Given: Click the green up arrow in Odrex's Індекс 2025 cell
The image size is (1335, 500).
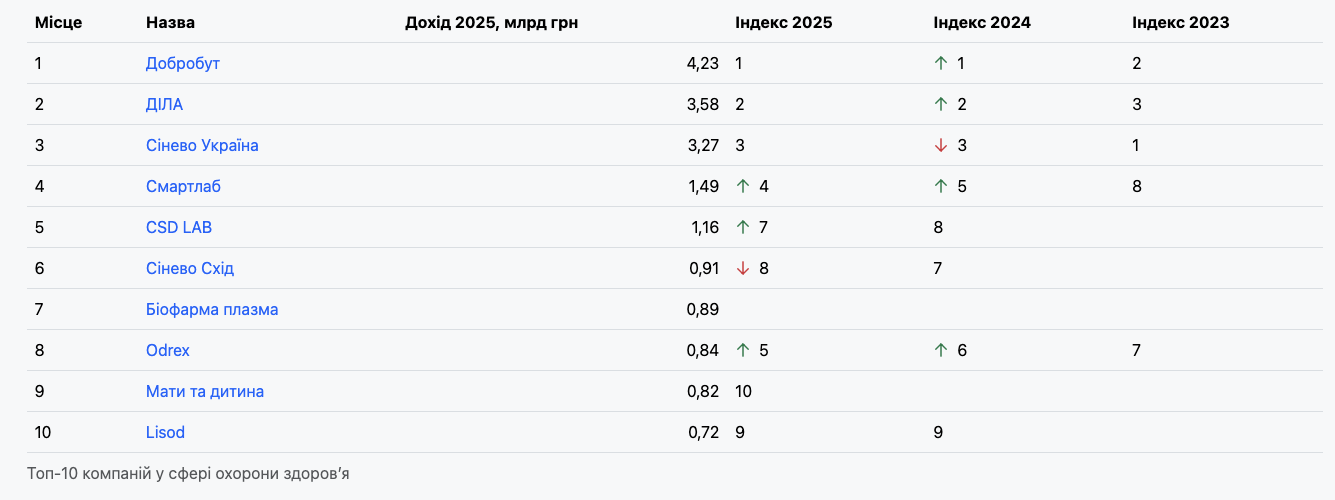Looking at the screenshot, I should pos(742,350).
